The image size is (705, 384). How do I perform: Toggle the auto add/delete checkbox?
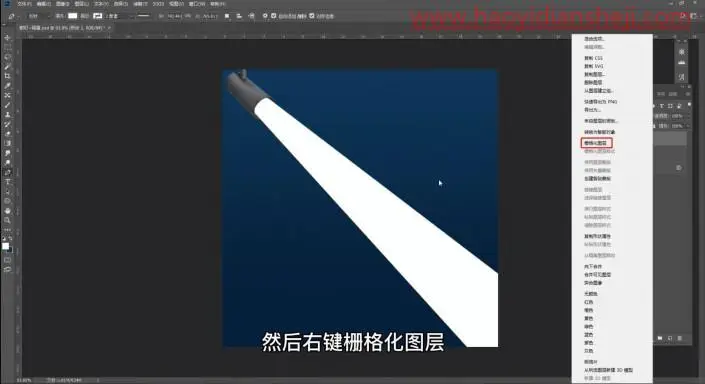tap(273, 16)
